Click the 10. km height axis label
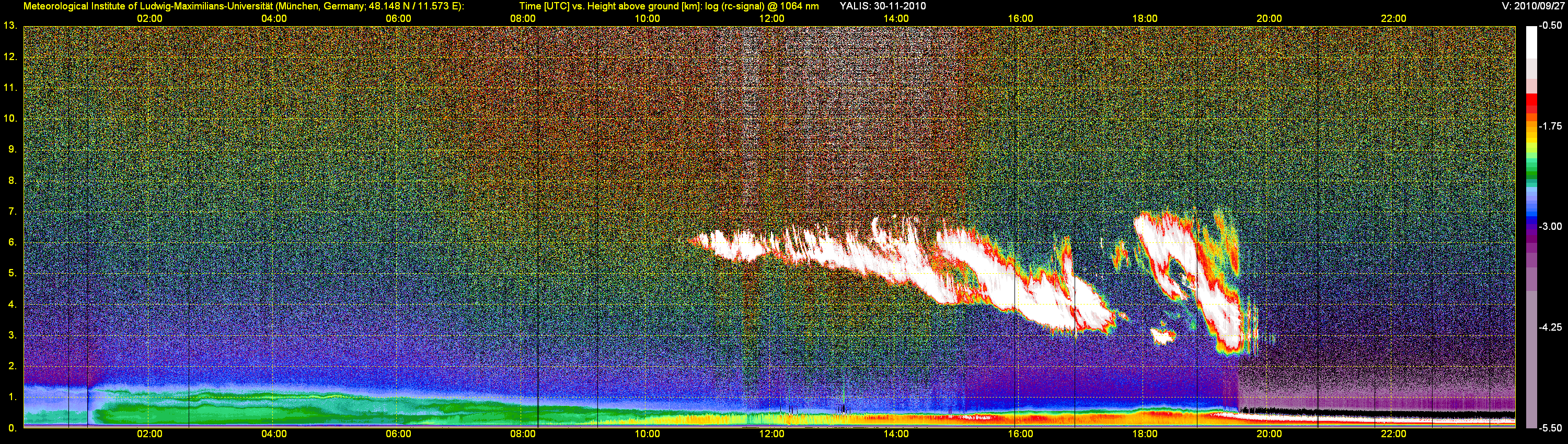Image resolution: width=1568 pixels, height=444 pixels. pos(10,118)
